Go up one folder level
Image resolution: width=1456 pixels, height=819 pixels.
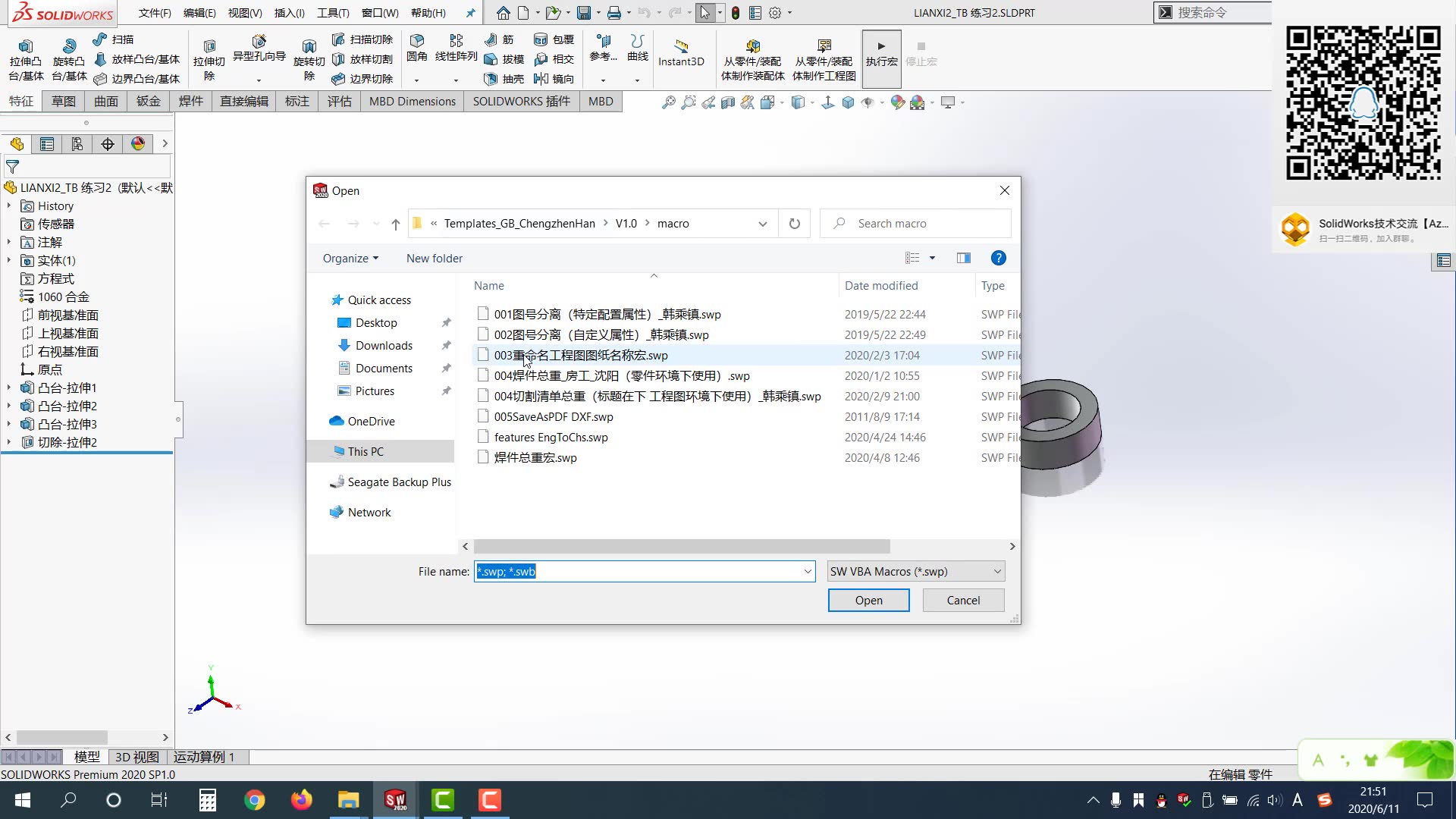pyautogui.click(x=395, y=224)
